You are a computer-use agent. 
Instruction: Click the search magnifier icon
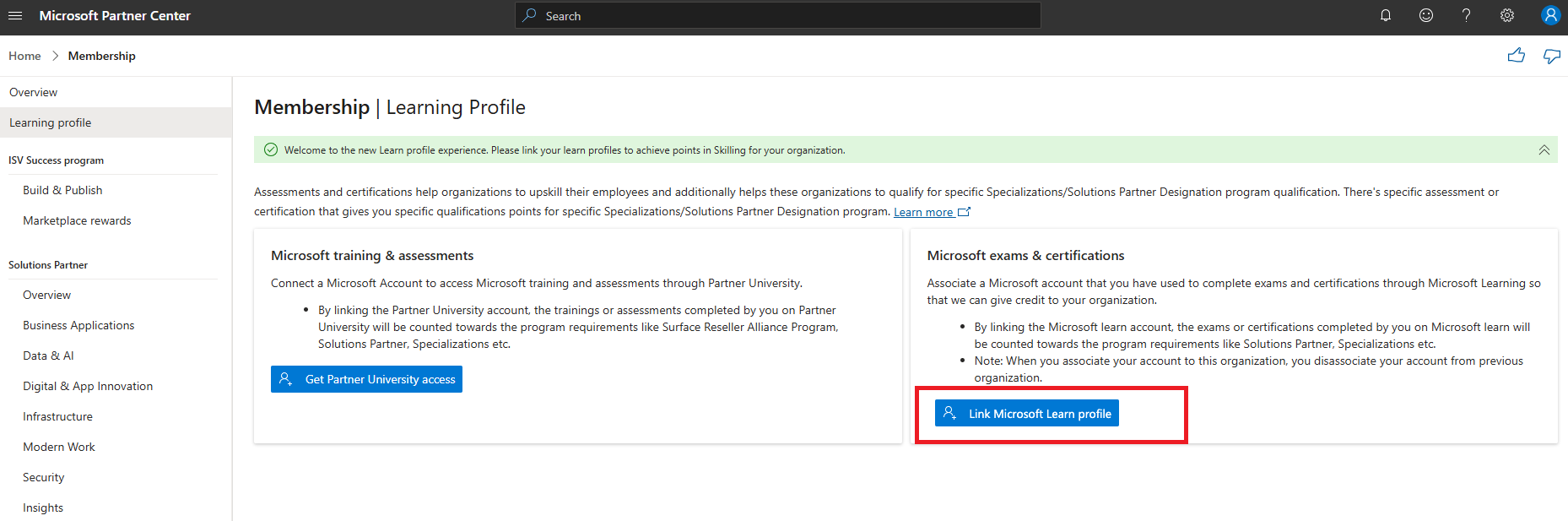pos(529,15)
